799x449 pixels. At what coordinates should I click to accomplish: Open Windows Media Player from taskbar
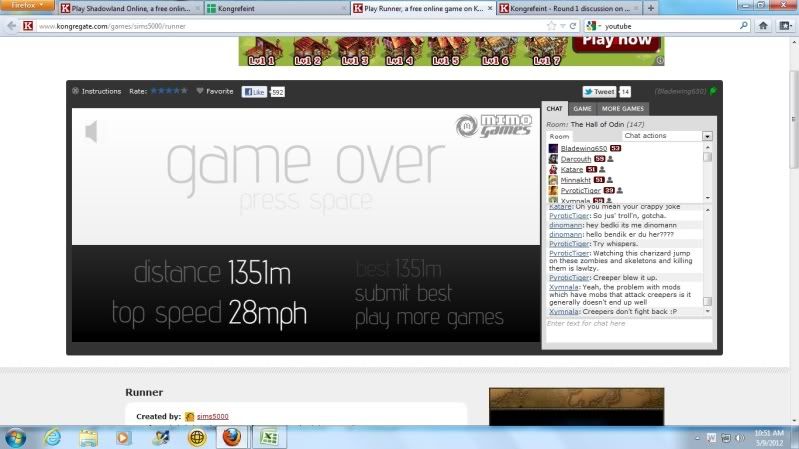pyautogui.click(x=123, y=438)
